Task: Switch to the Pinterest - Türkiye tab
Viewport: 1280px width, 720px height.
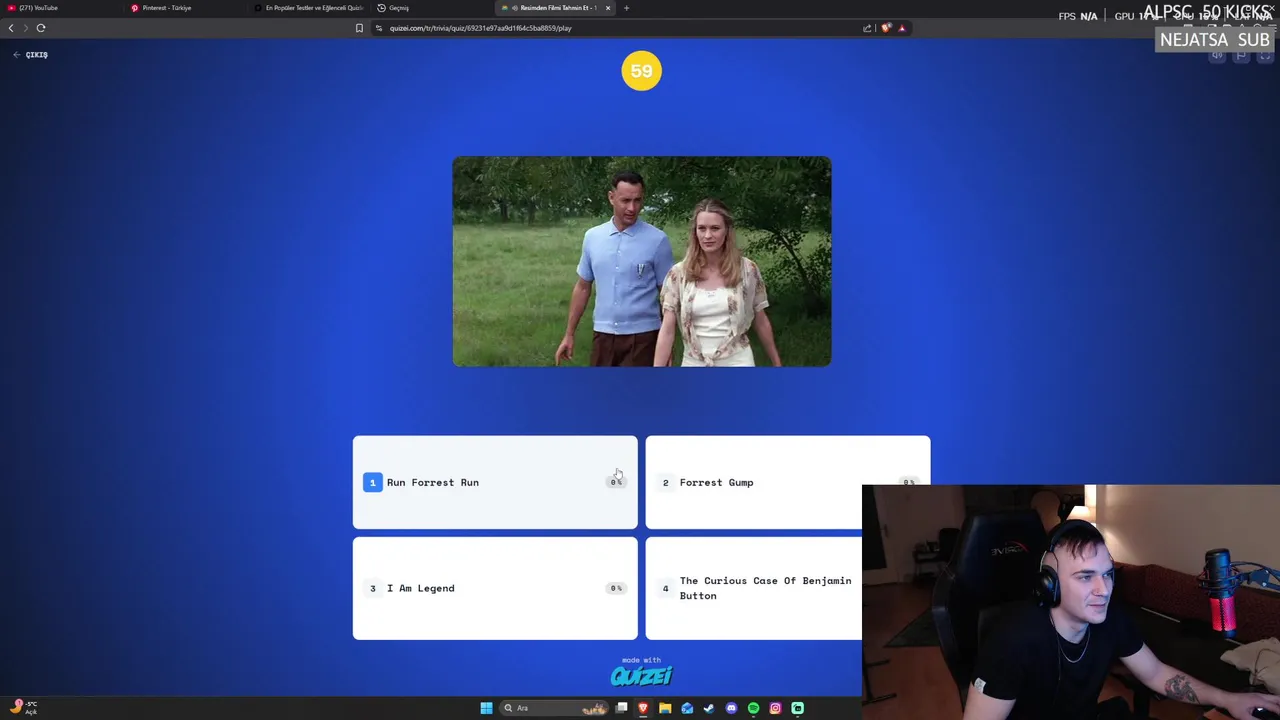Action: pos(185,8)
